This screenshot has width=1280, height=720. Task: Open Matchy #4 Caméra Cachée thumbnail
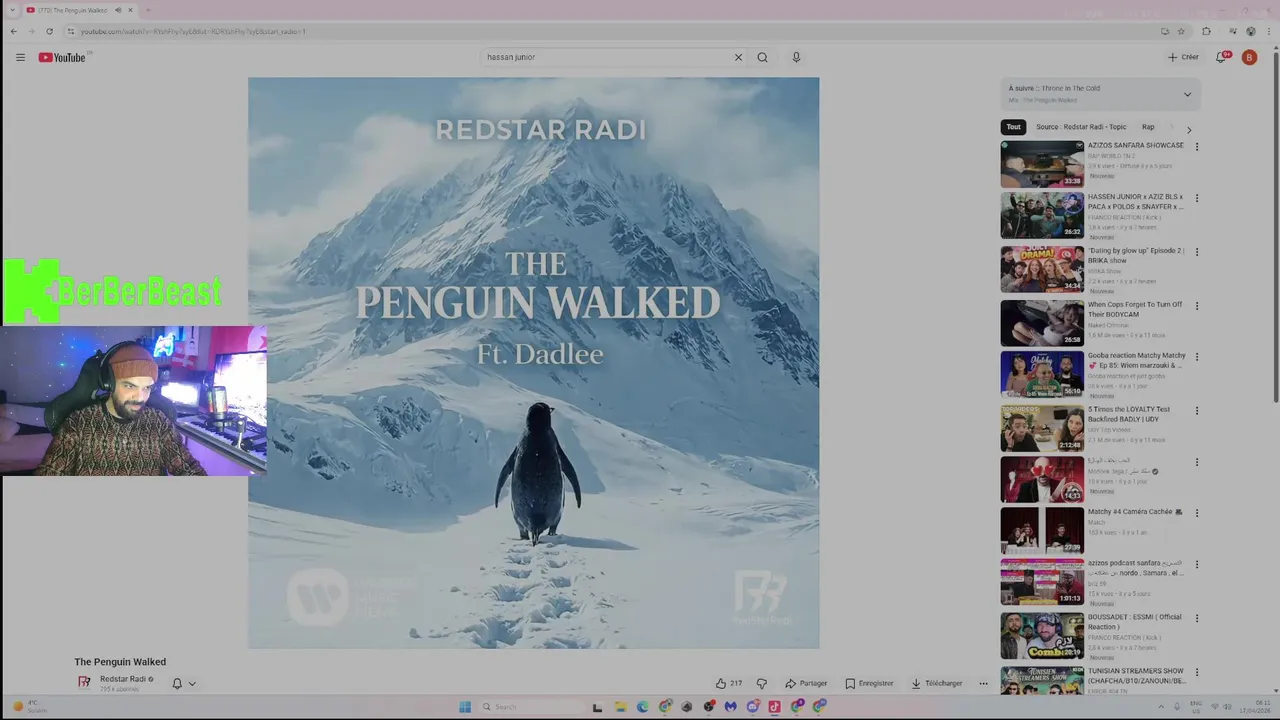1042,531
